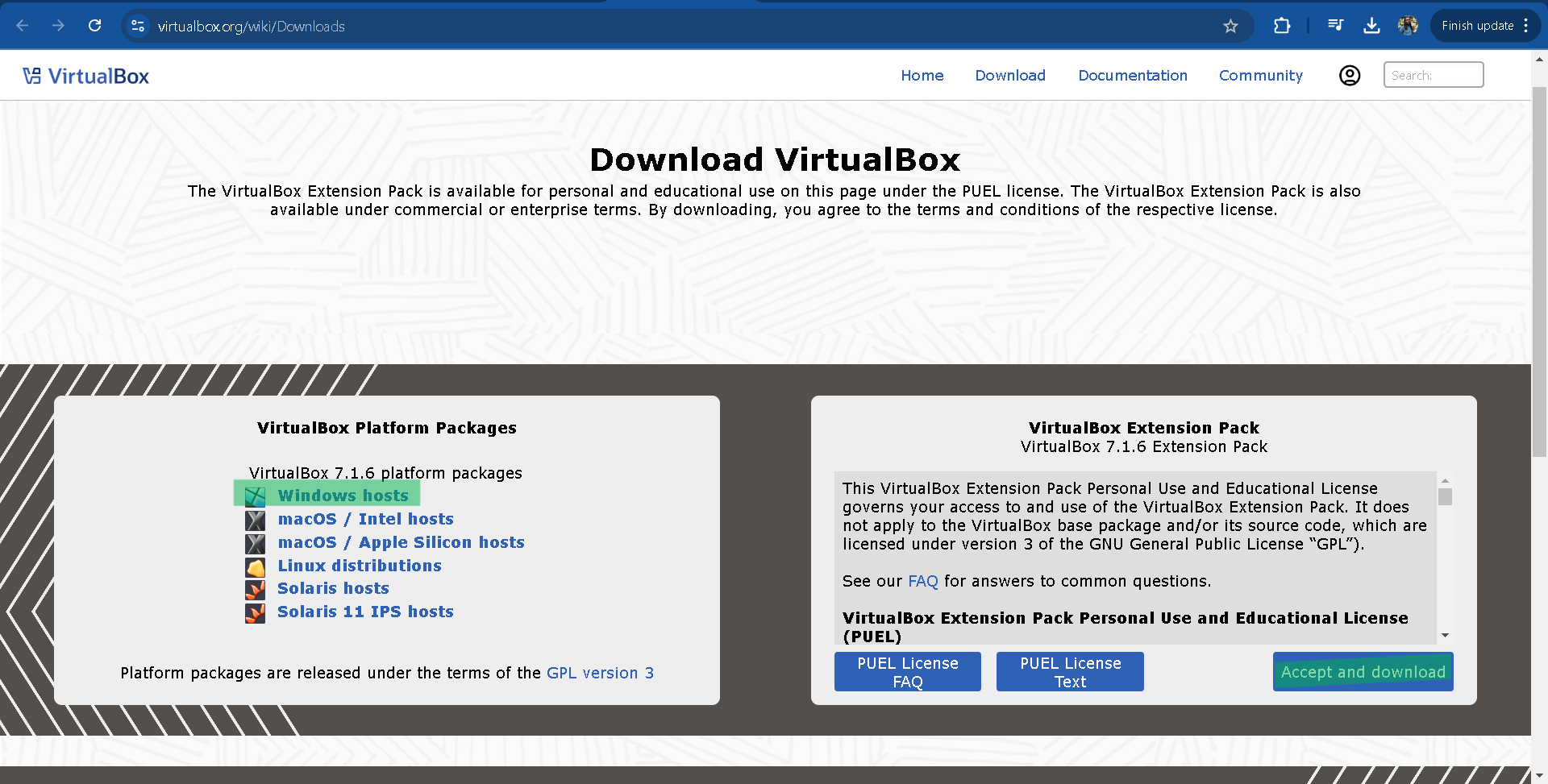Viewport: 1548px width, 784px height.
Task: Click the 'VirtualBox 7.1.6 platform packages' text
Action: (385, 473)
